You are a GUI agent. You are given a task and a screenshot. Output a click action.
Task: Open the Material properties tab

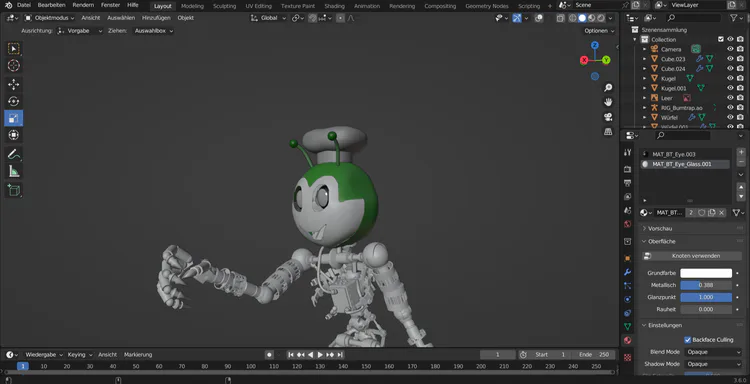[x=628, y=340]
